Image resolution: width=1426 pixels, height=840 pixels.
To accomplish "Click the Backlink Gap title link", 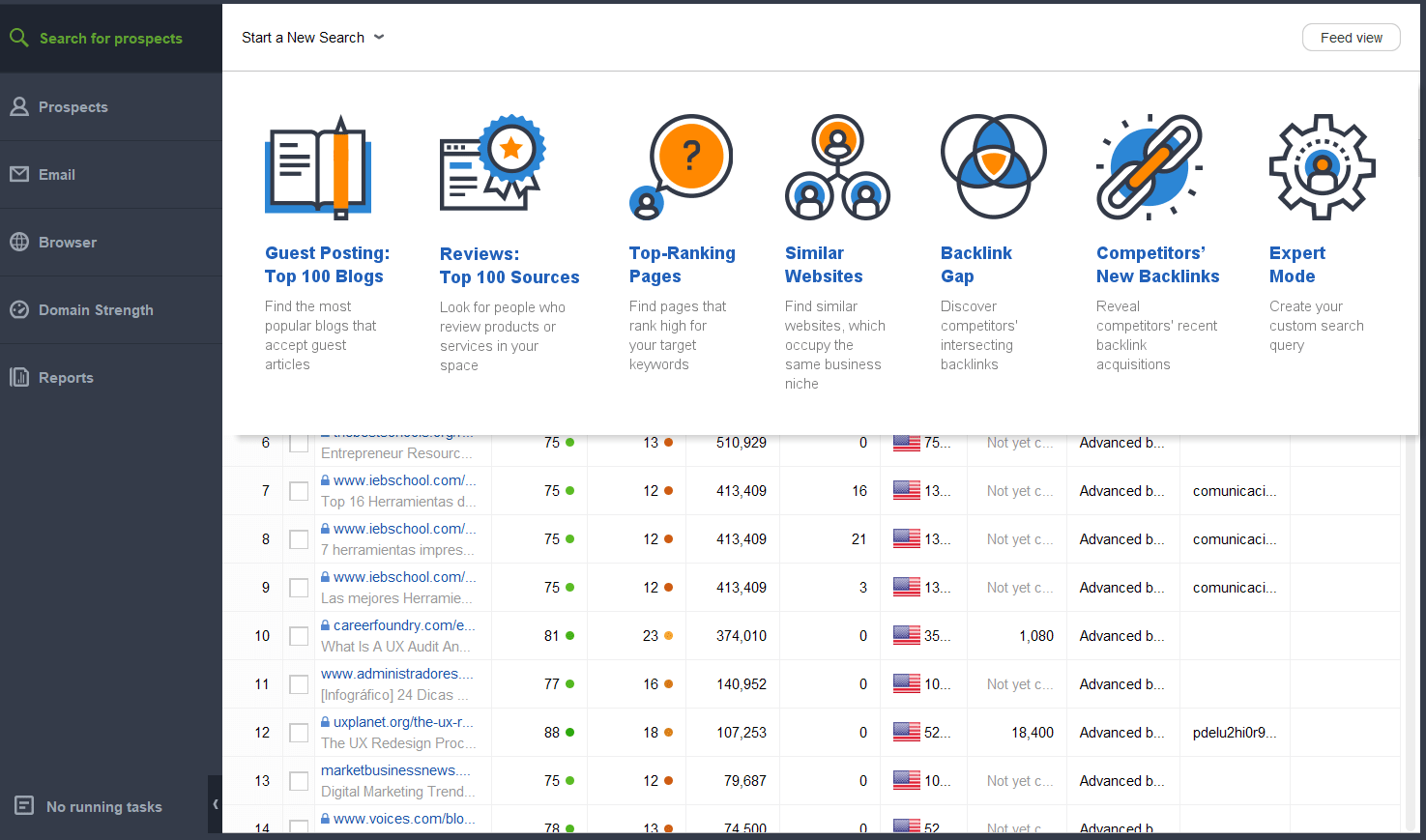I will (x=975, y=265).
